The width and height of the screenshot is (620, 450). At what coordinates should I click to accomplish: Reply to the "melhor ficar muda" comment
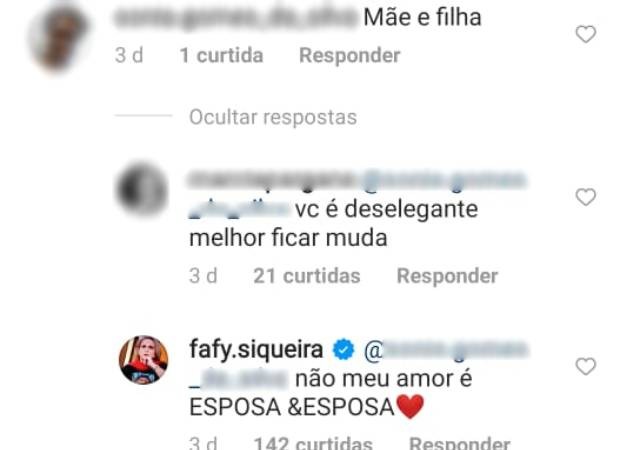click(447, 276)
